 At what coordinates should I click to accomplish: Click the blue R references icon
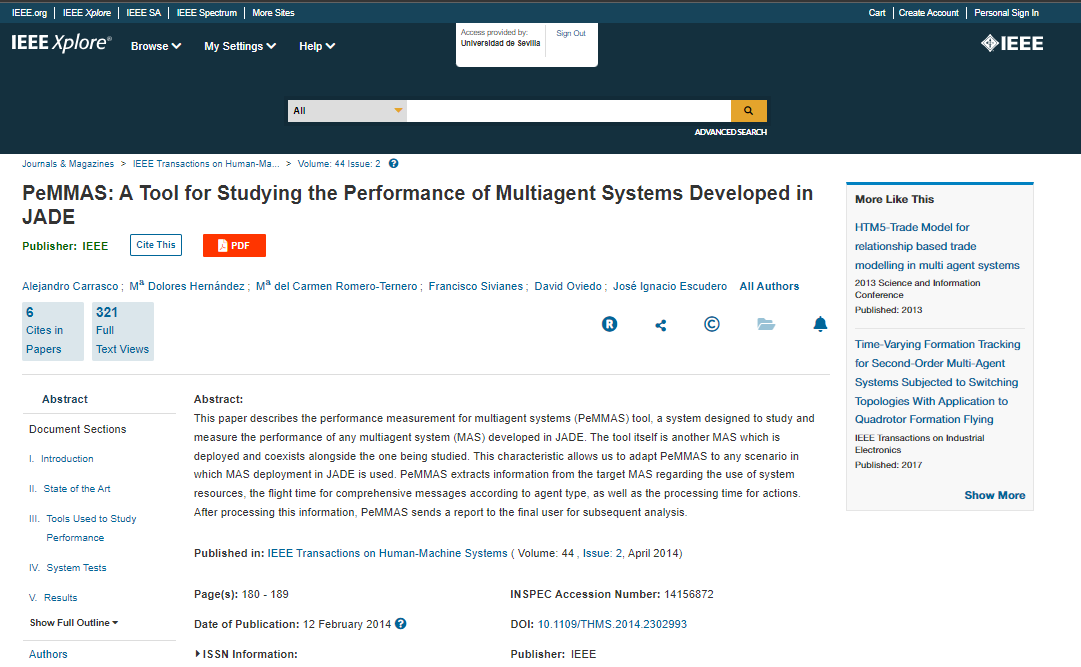pyautogui.click(x=609, y=324)
